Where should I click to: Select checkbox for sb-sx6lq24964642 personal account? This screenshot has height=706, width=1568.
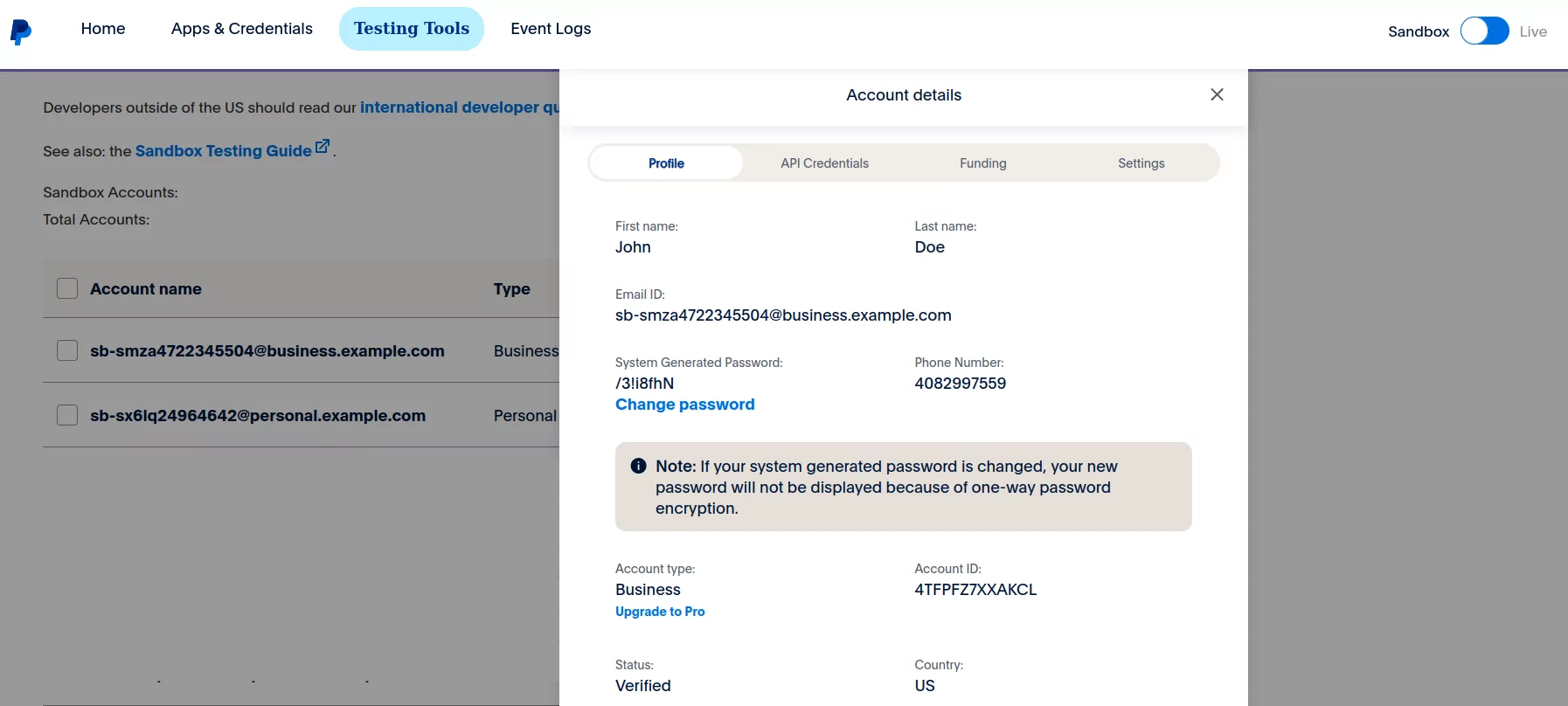click(x=67, y=415)
